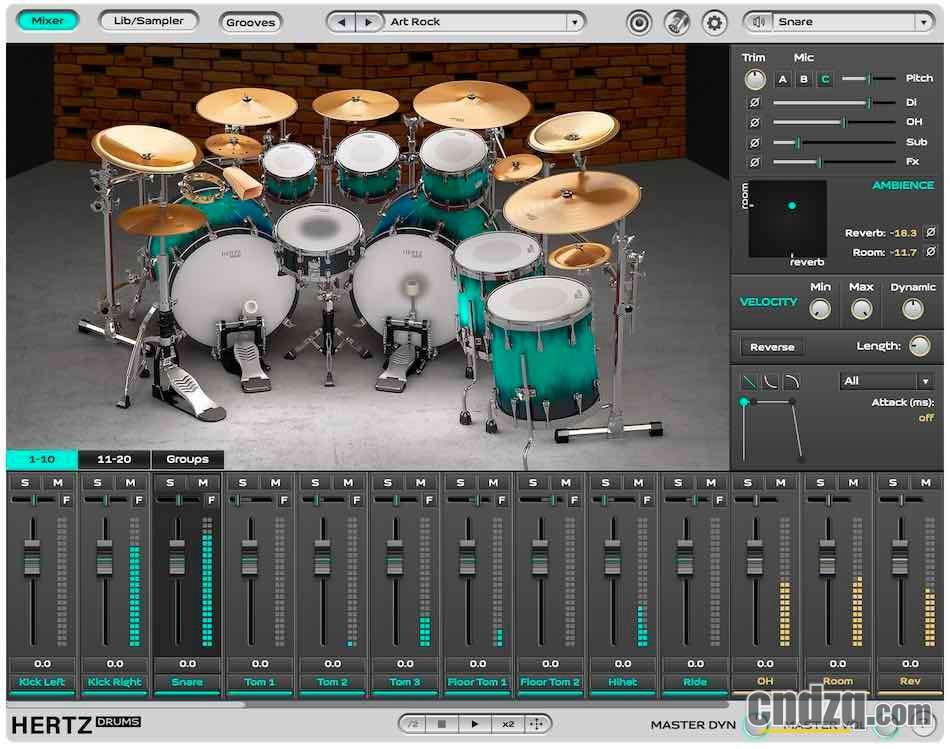Open the Snare instrument dropdown
The width and height of the screenshot is (950, 749).
(925, 21)
